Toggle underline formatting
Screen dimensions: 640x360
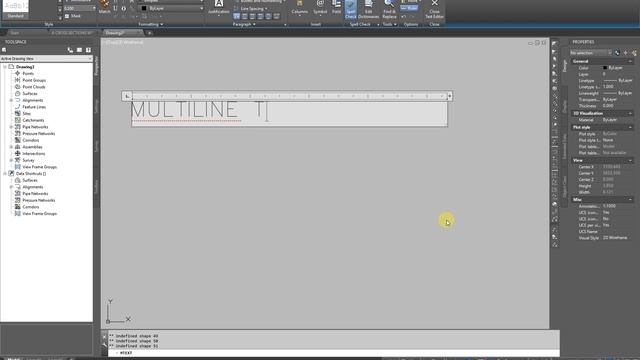[116, 8]
